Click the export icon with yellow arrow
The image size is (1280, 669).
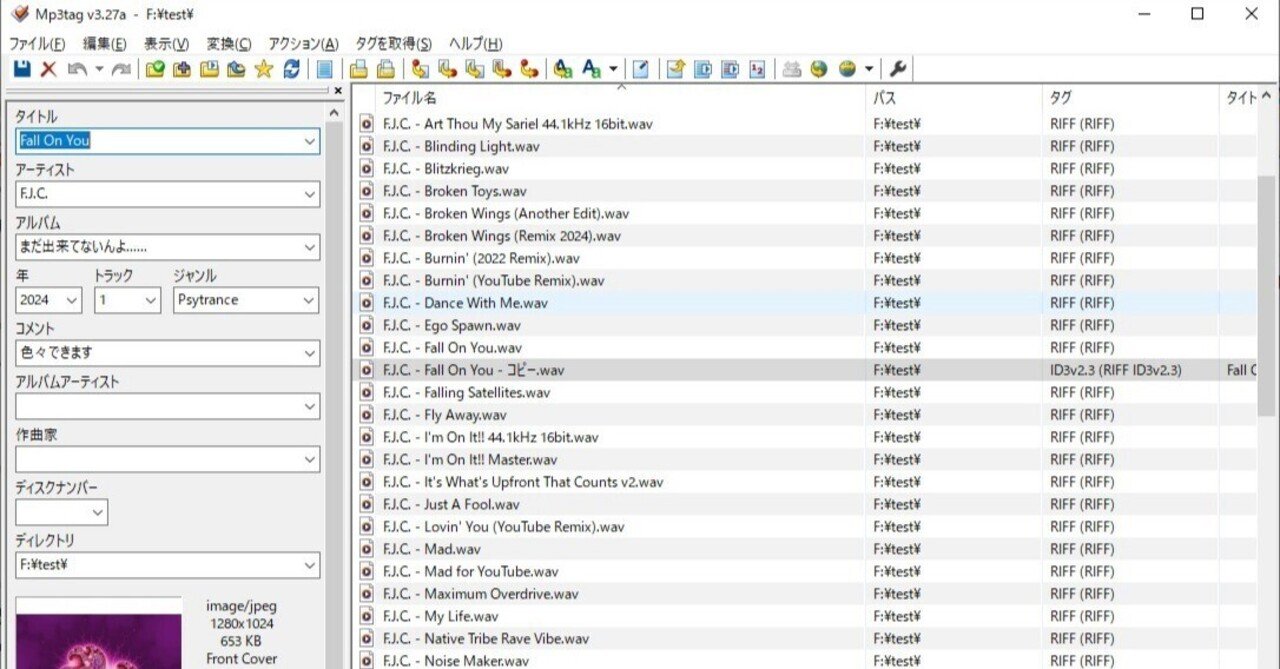676,69
